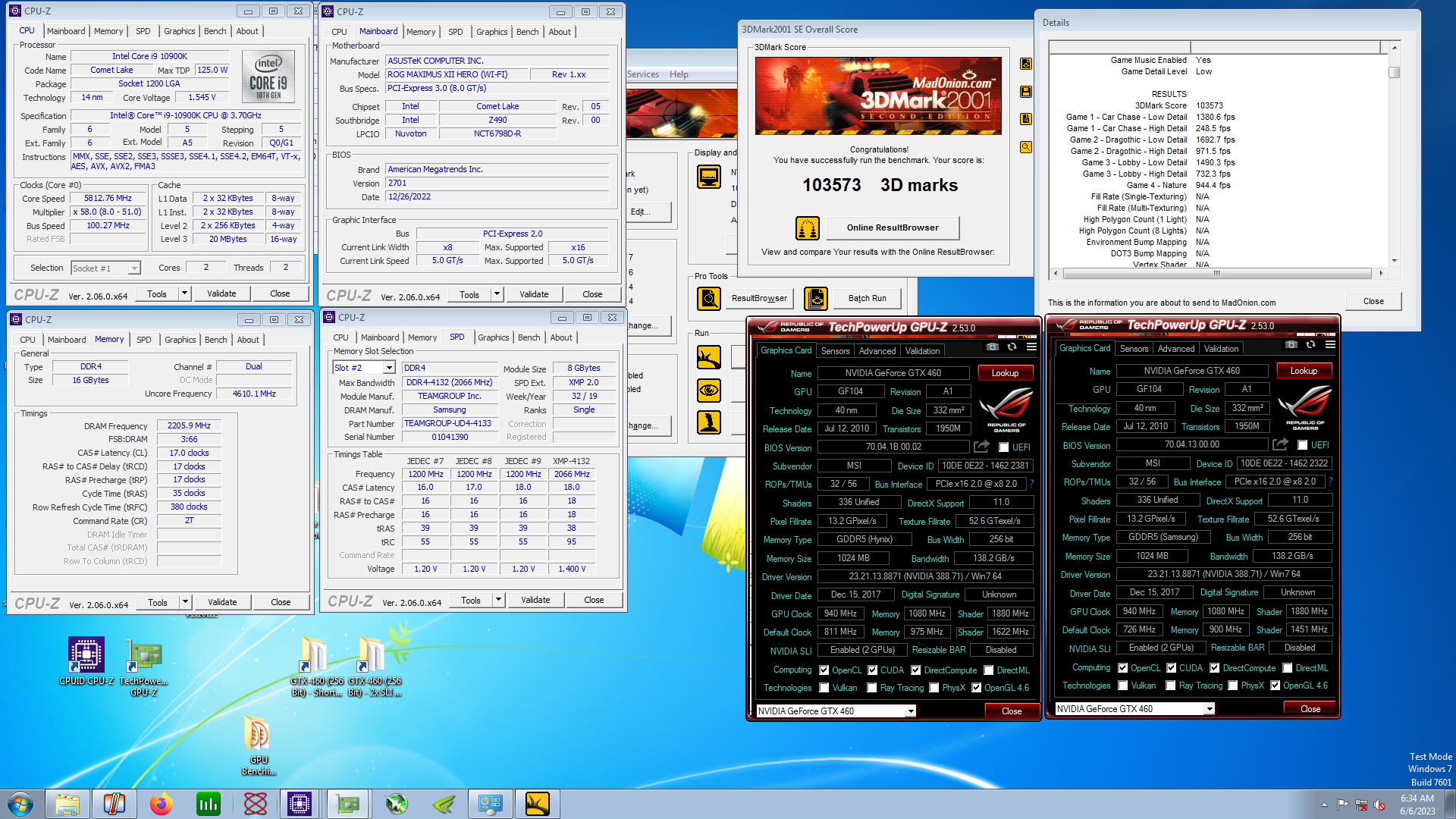The width and height of the screenshot is (1456, 819).
Task: Open the CPUID CPU-Z desktop shortcut
Action: [86, 661]
